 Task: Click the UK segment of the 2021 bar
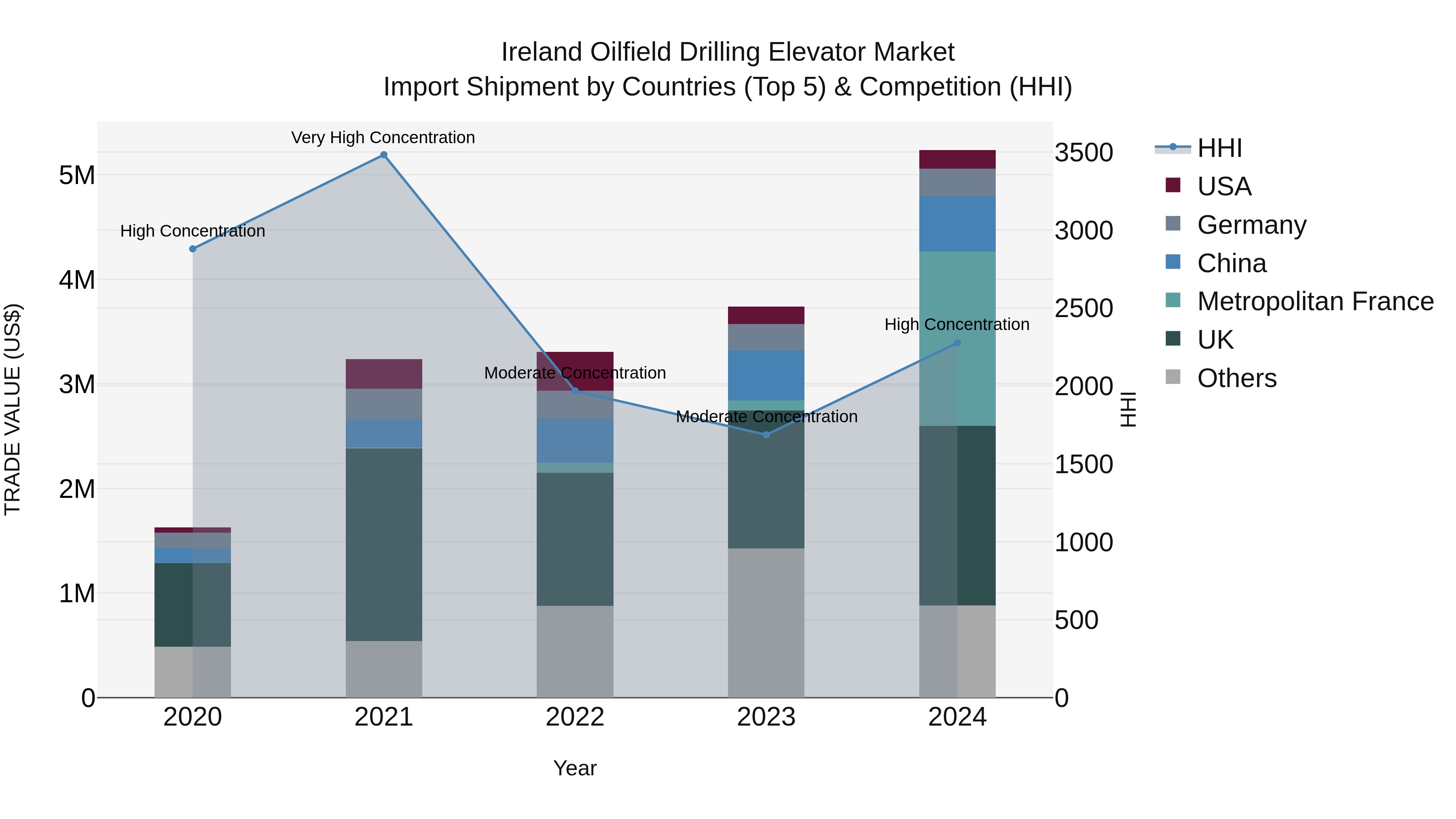click(384, 544)
